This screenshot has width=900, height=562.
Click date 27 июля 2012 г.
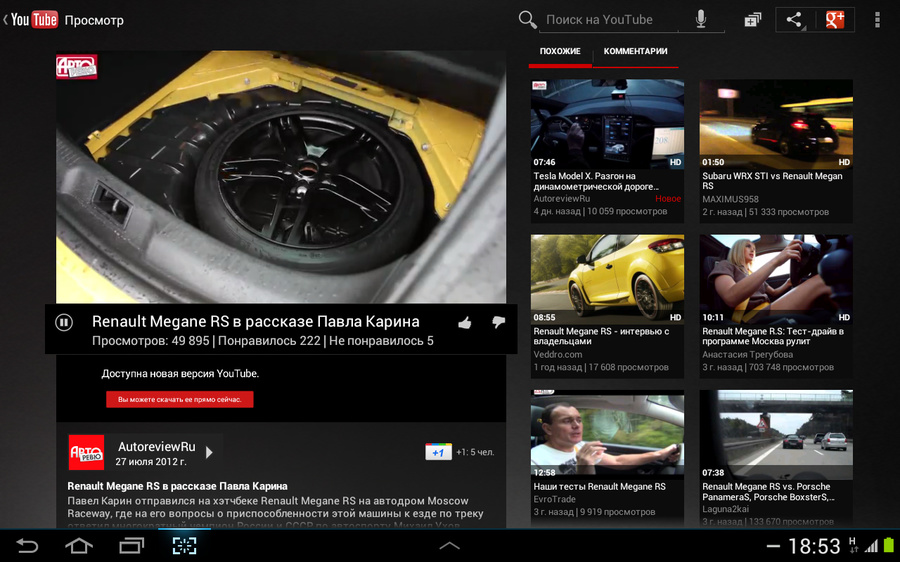[150, 462]
